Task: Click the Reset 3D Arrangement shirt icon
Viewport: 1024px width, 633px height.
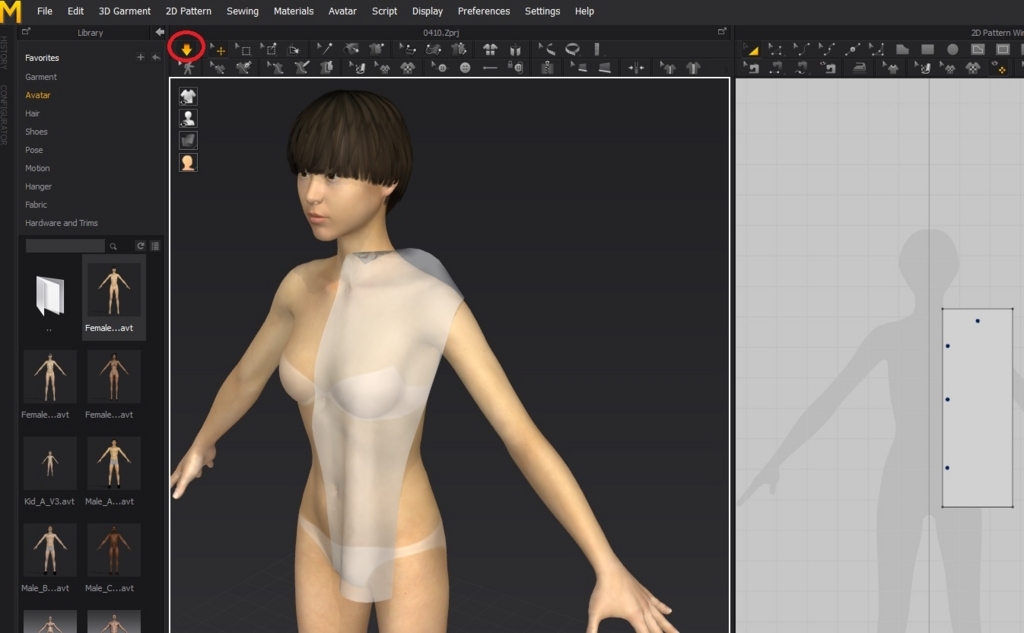Action: click(489, 50)
